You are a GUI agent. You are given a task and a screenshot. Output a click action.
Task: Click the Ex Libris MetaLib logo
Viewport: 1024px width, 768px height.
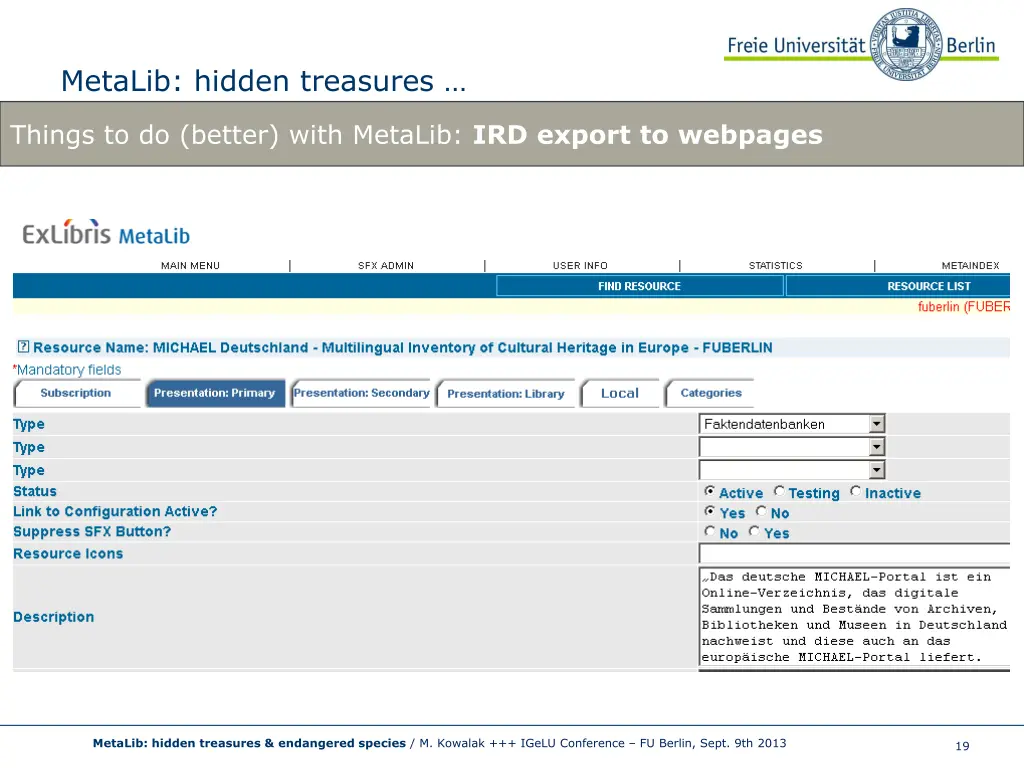[x=106, y=232]
